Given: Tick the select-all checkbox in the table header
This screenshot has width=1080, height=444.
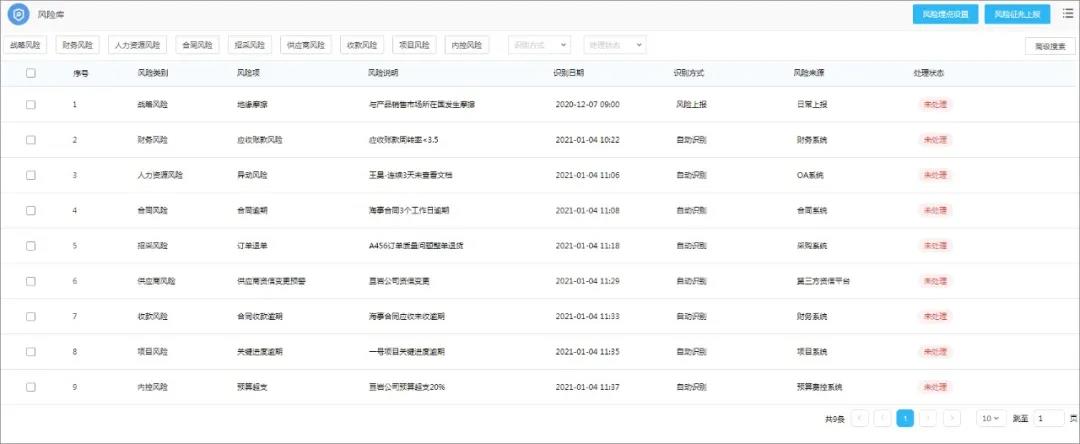Looking at the screenshot, I should 31,72.
